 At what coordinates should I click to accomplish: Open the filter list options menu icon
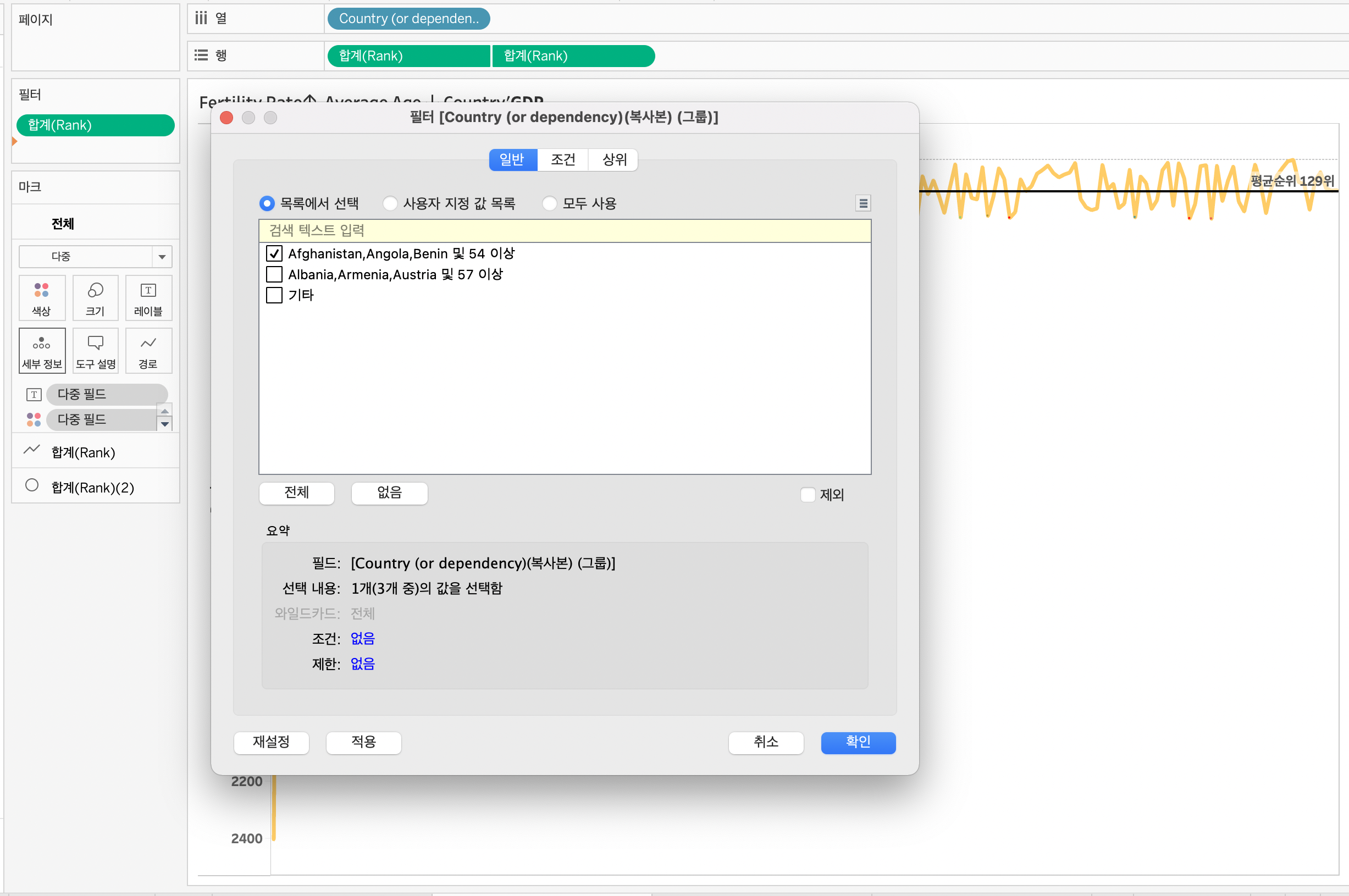point(863,203)
